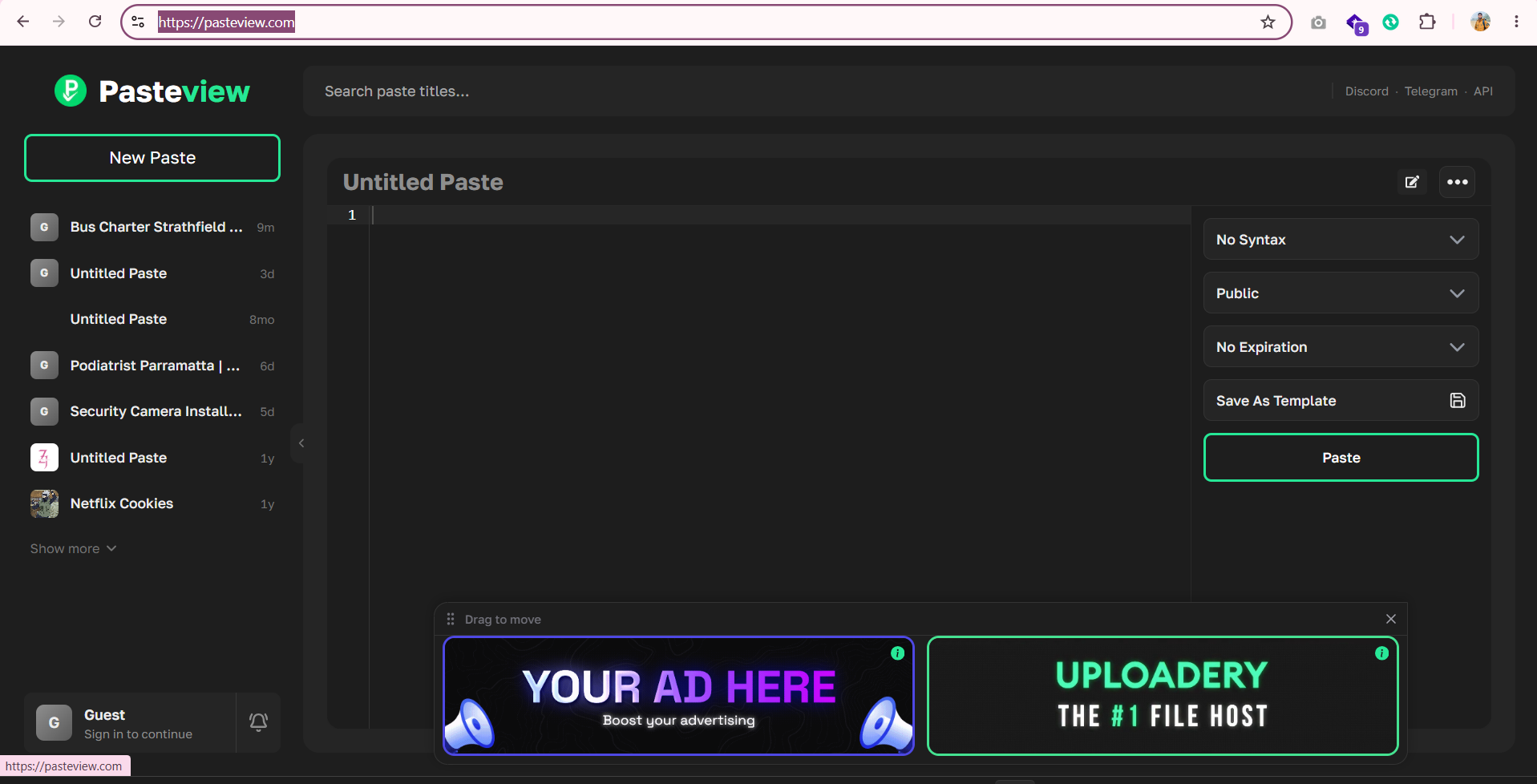Go back in the browser
The width and height of the screenshot is (1537, 784).
tap(23, 22)
